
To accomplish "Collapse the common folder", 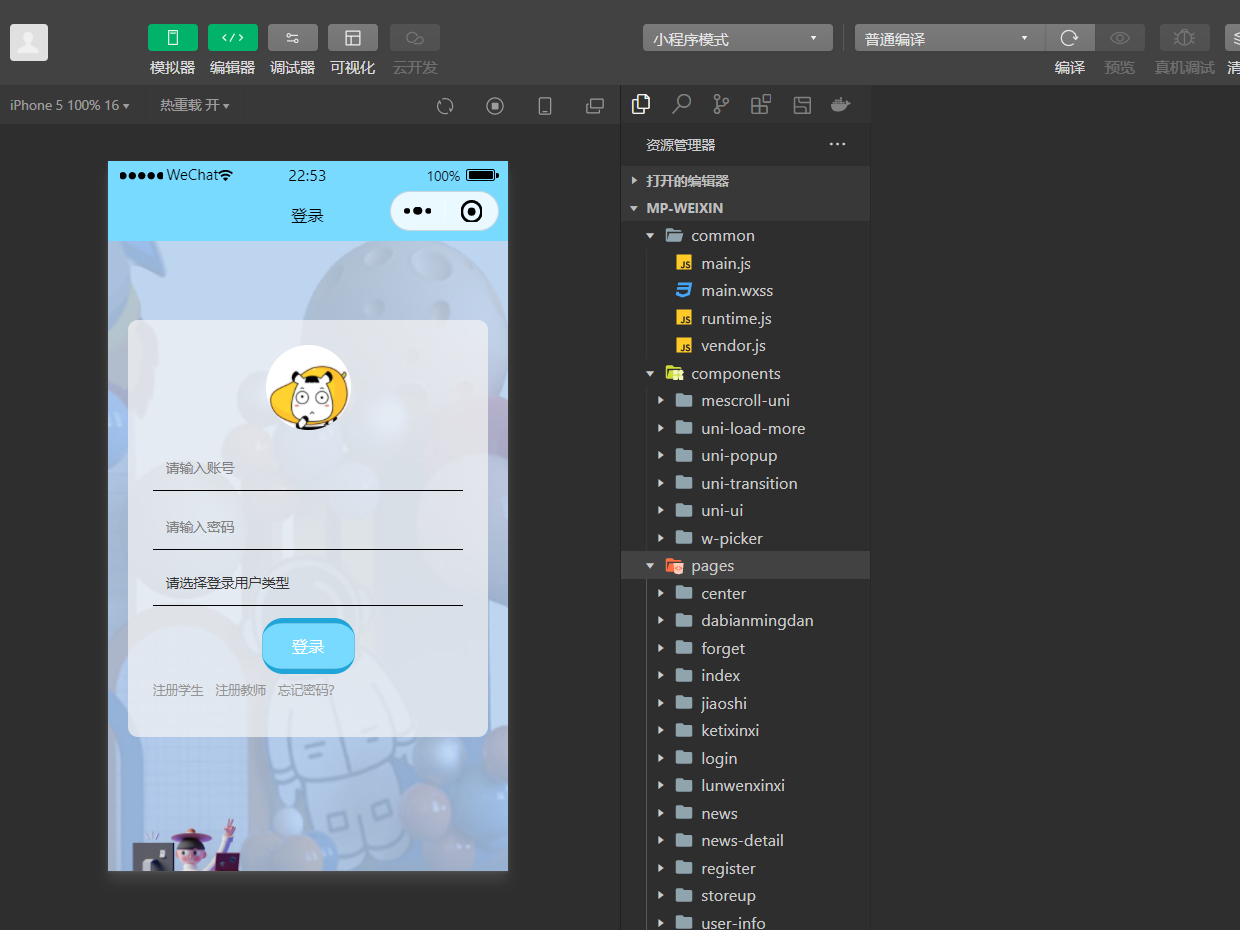I will pos(745,236).
